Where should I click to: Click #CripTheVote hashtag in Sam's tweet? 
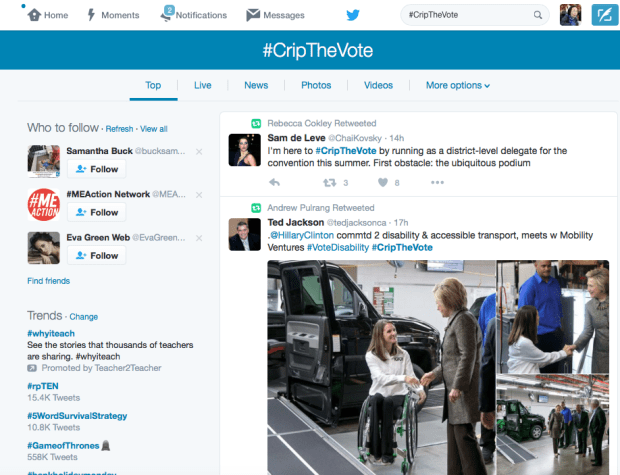coord(346,151)
